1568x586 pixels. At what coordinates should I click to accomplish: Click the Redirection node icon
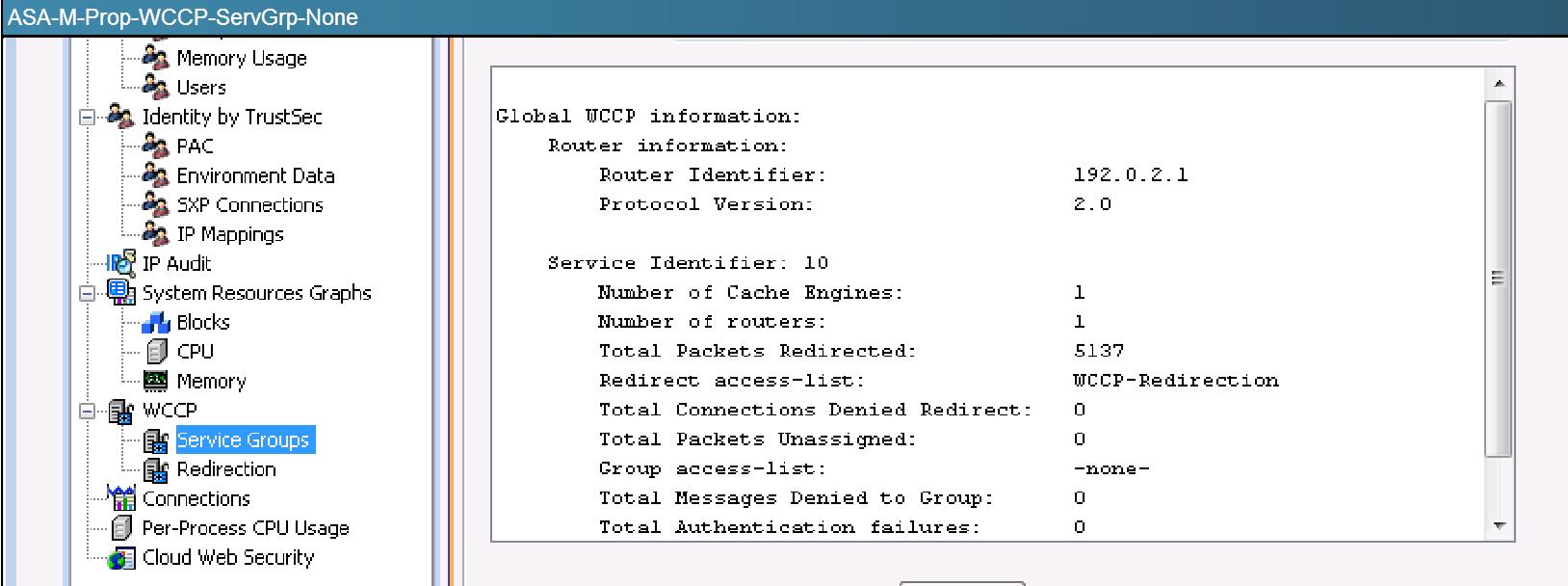(155, 469)
